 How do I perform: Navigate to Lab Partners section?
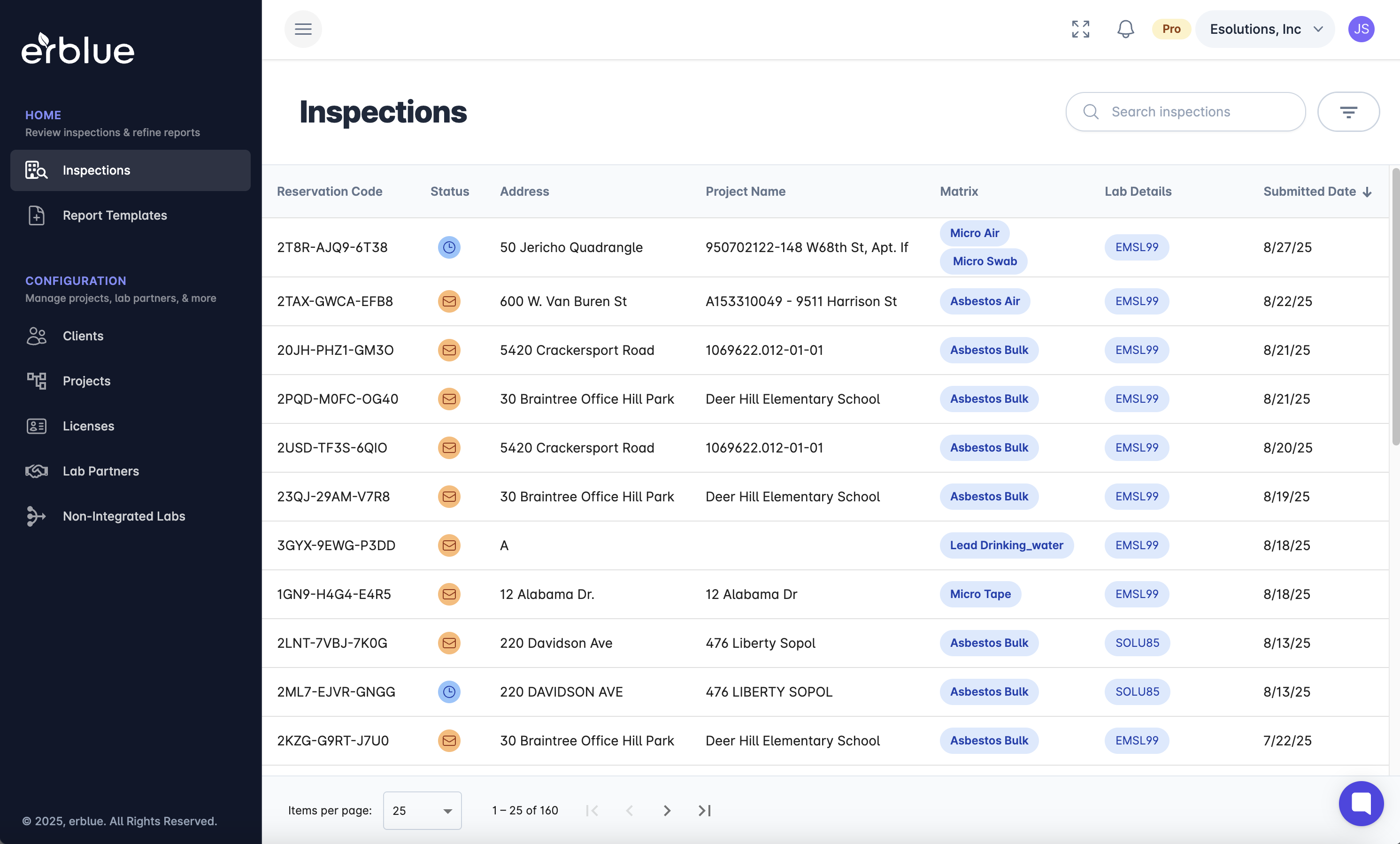point(100,471)
